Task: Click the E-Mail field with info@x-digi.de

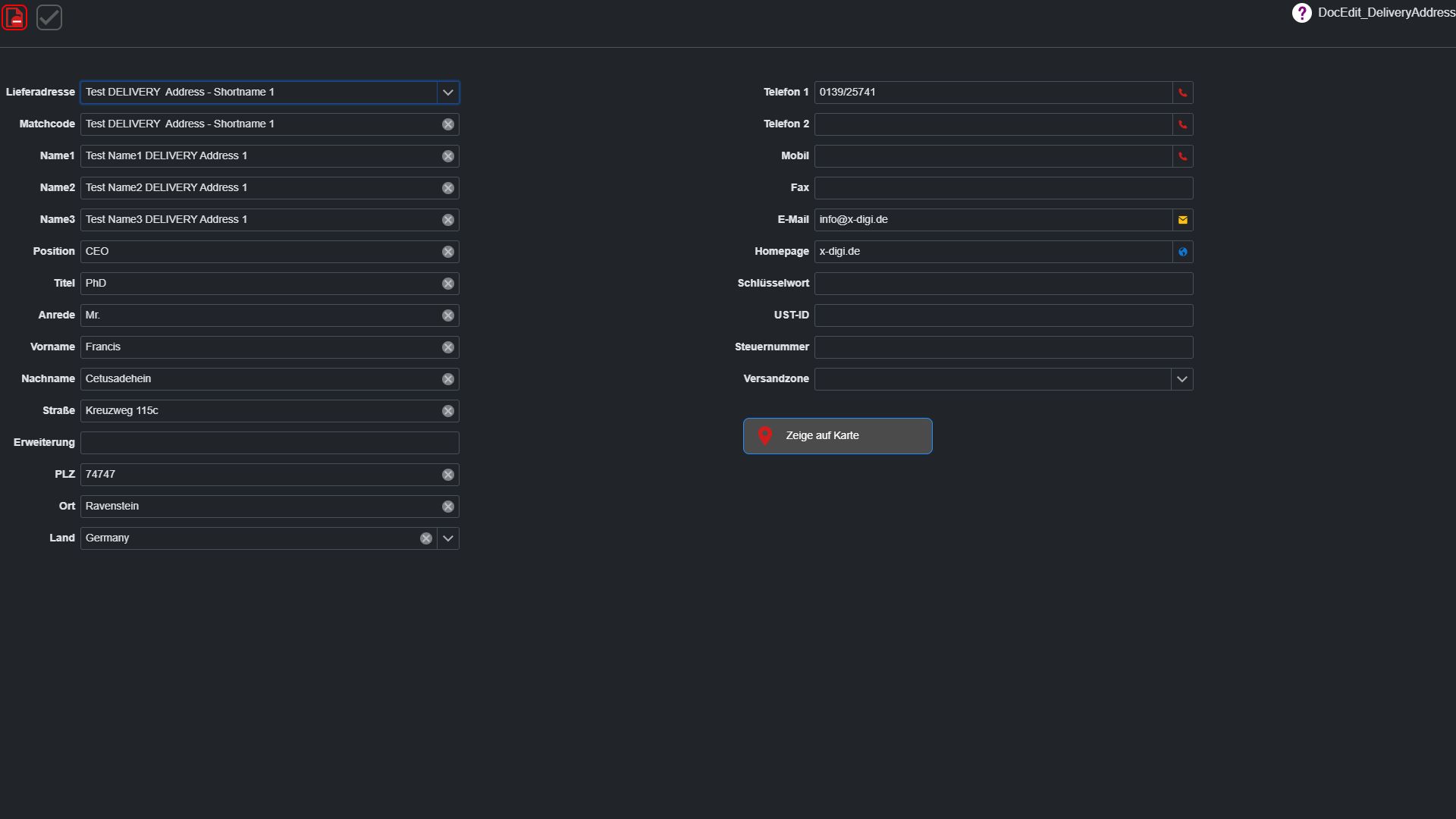Action: point(993,220)
